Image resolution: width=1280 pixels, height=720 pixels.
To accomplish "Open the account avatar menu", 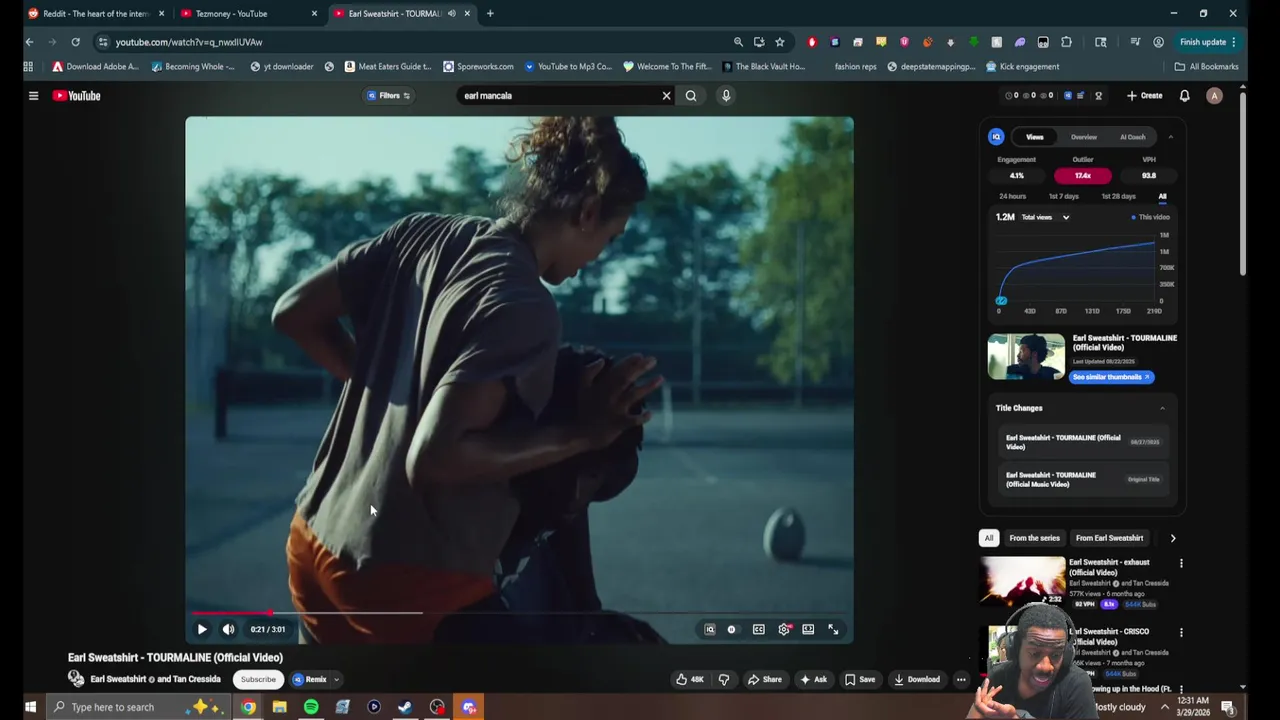I will coord(1214,96).
